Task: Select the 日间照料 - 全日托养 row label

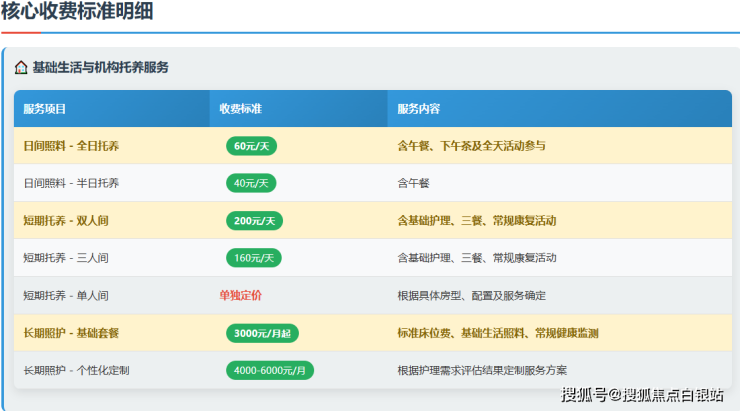Action: pyautogui.click(x=71, y=146)
